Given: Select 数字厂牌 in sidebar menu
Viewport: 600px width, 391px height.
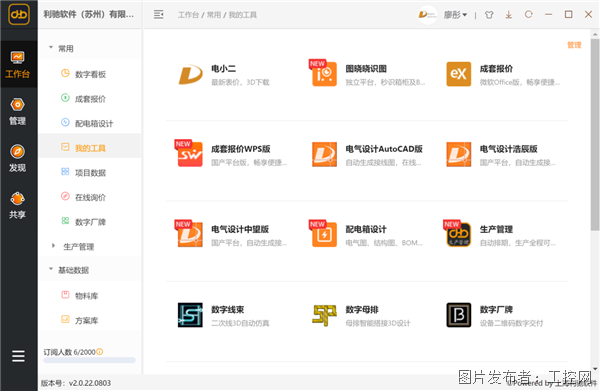Looking at the screenshot, I should tap(90, 222).
